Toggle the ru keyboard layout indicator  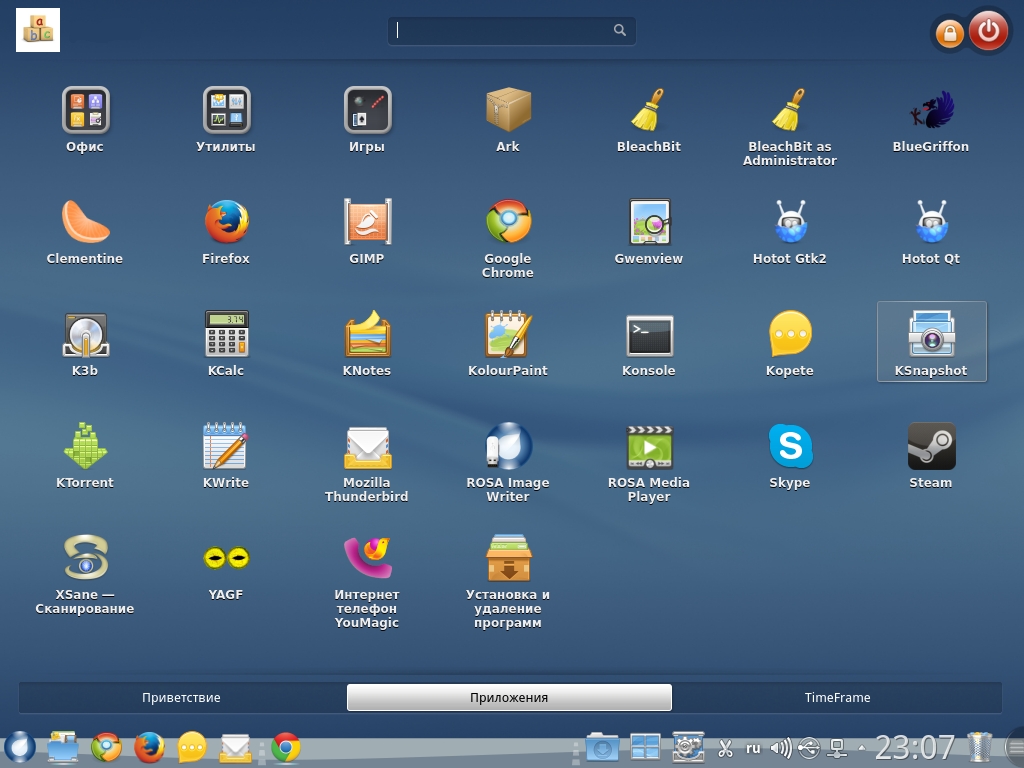coord(753,747)
